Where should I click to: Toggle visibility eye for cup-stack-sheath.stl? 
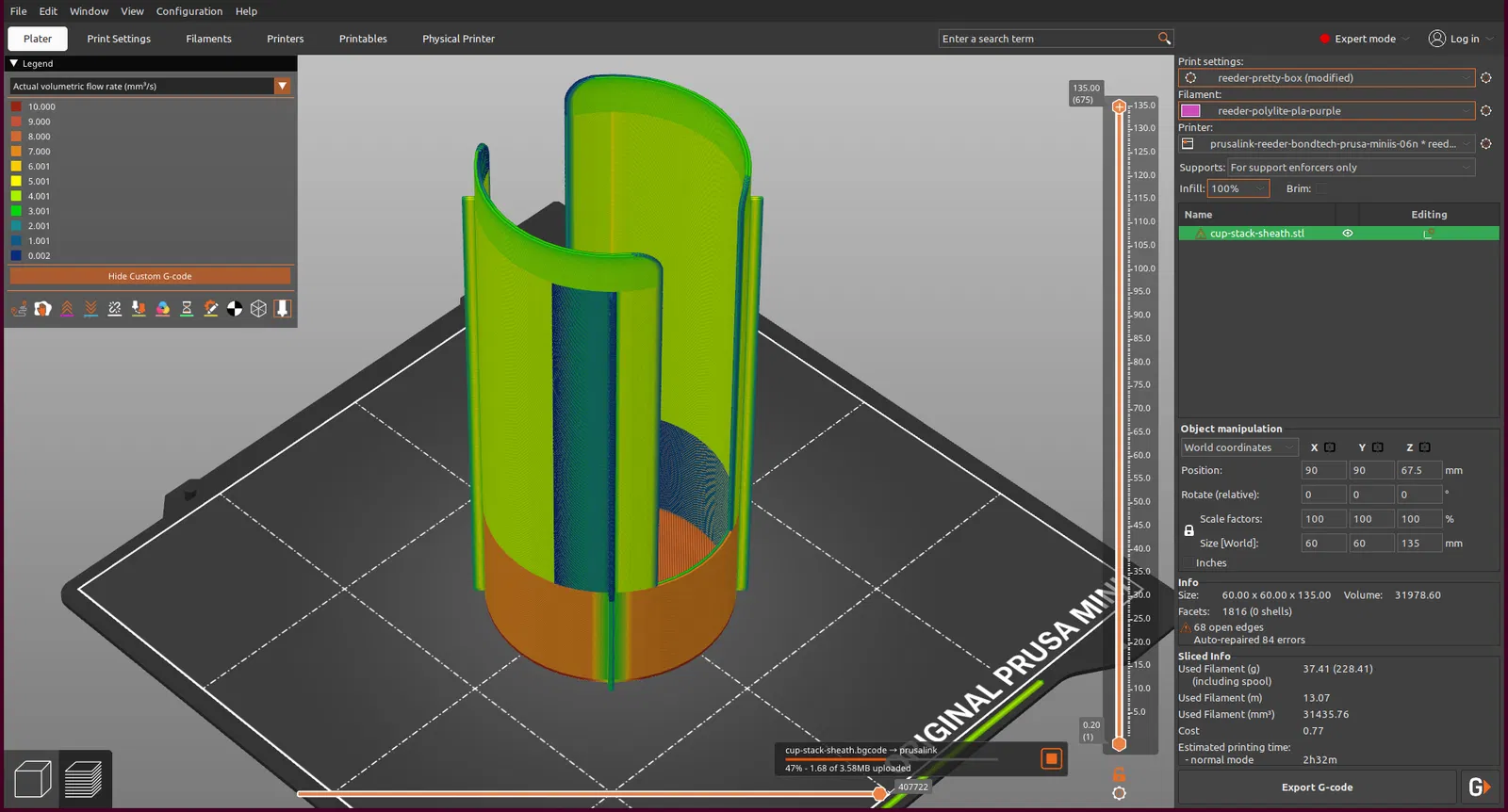[x=1348, y=234]
